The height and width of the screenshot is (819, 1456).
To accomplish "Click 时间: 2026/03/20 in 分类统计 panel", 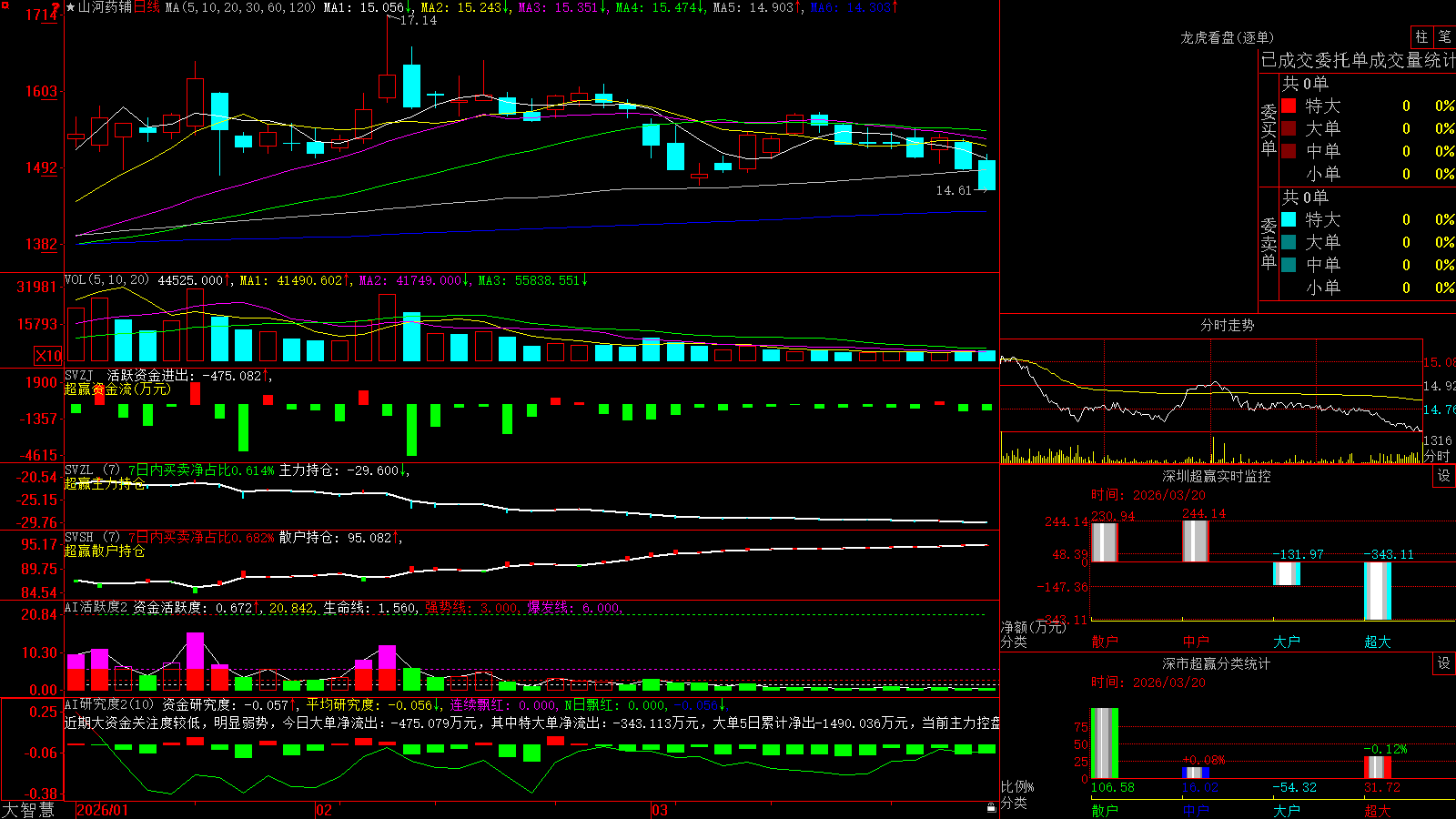I will click(1148, 682).
